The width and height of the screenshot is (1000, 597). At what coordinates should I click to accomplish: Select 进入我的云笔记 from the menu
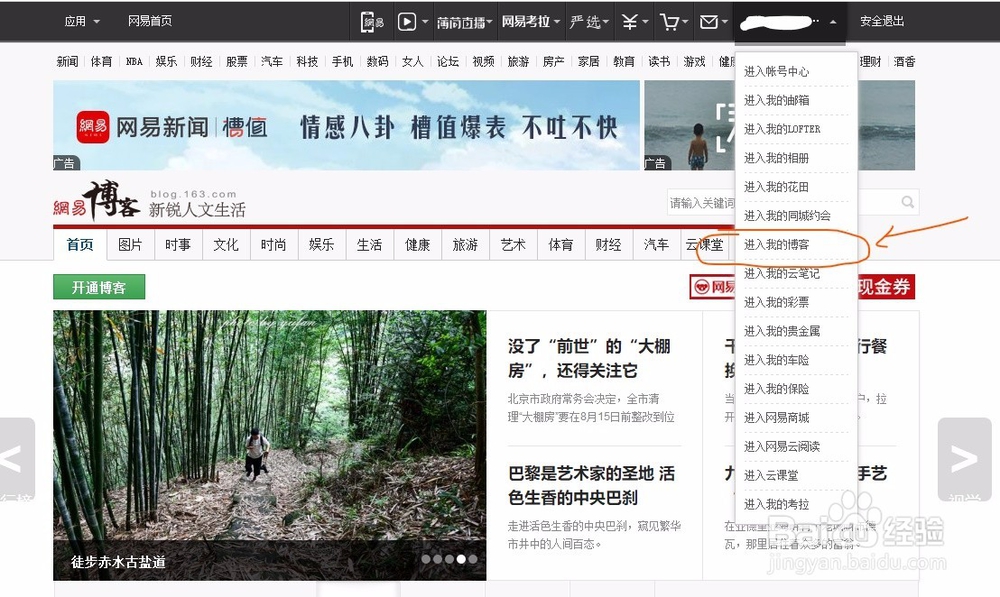point(782,273)
